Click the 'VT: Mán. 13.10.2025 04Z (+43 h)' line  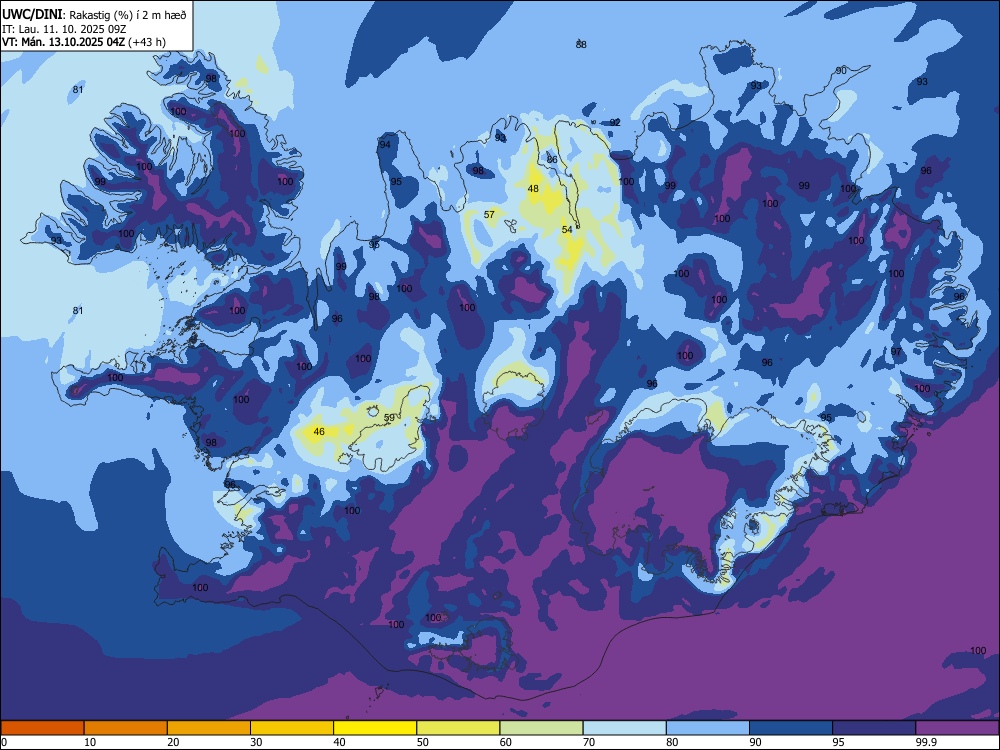[84, 42]
